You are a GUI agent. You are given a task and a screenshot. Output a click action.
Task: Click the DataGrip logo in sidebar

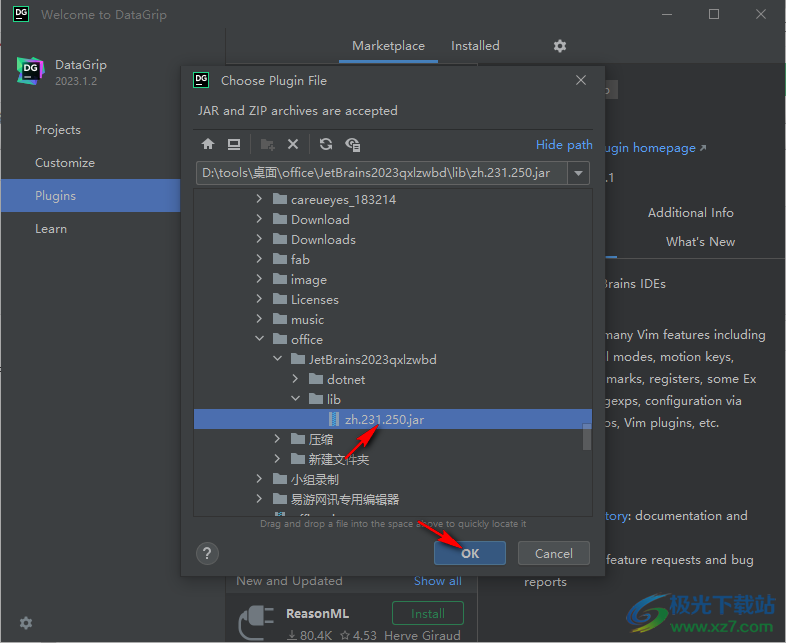tap(31, 71)
